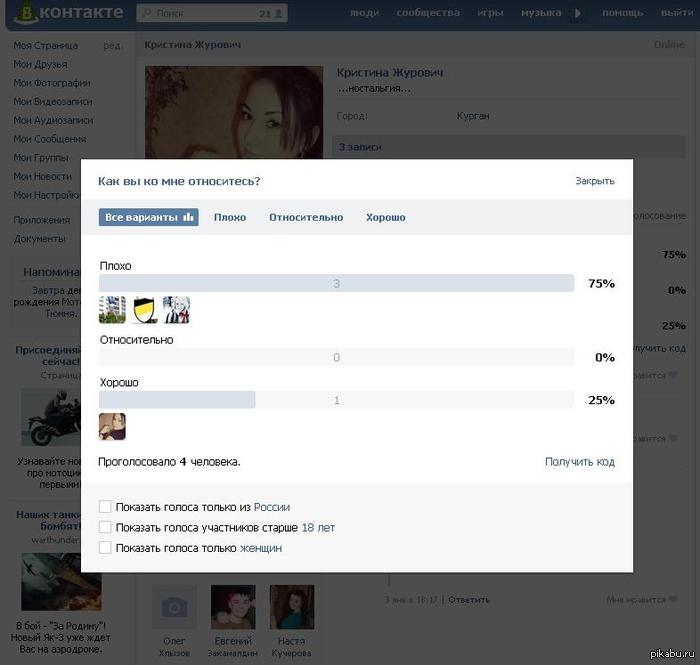Image resolution: width=700 pixels, height=665 pixels.
Task: Click the shield avatar under Плохо
Action: click(x=144, y=310)
